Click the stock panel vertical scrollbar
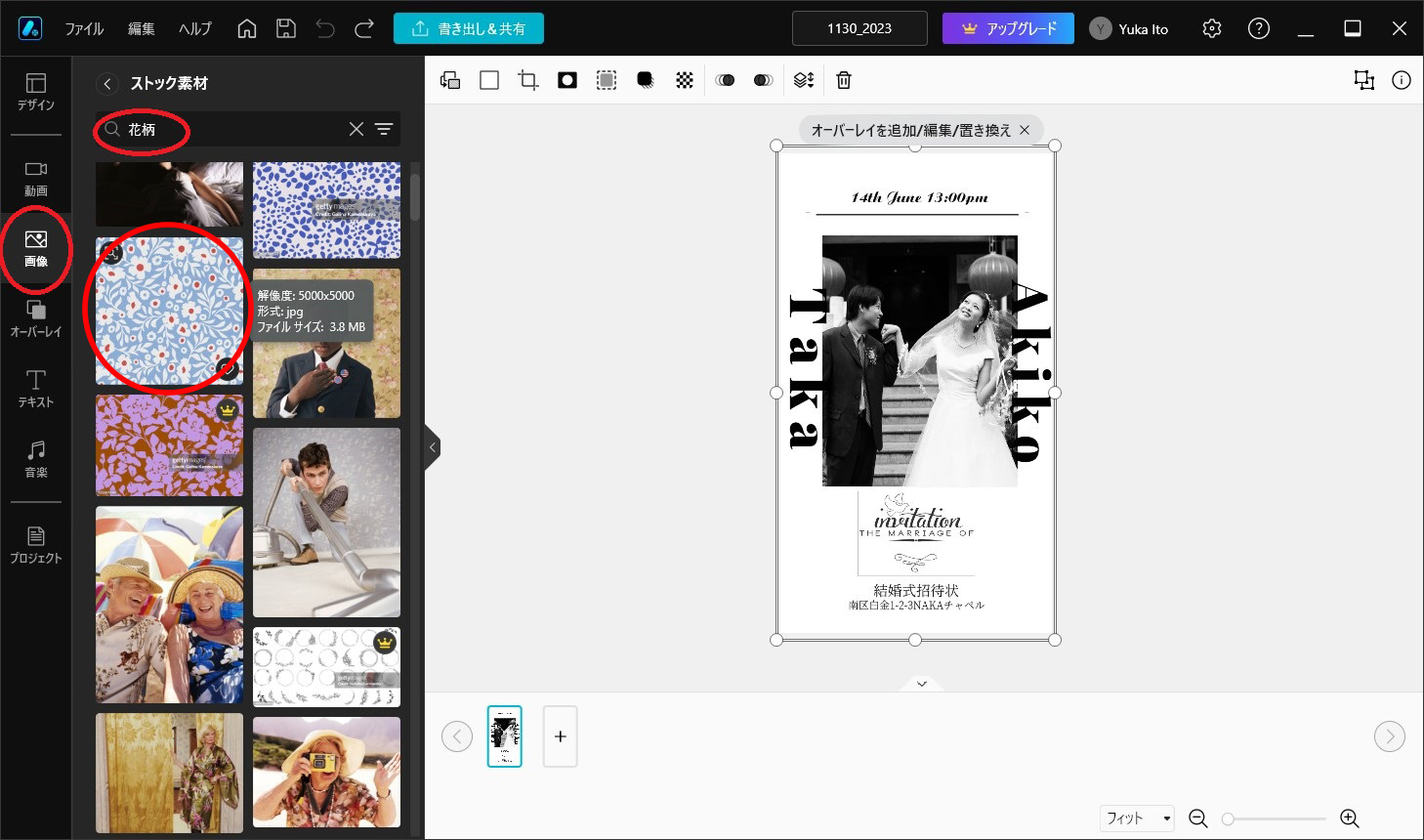Viewport: 1424px width, 840px height. [415, 197]
